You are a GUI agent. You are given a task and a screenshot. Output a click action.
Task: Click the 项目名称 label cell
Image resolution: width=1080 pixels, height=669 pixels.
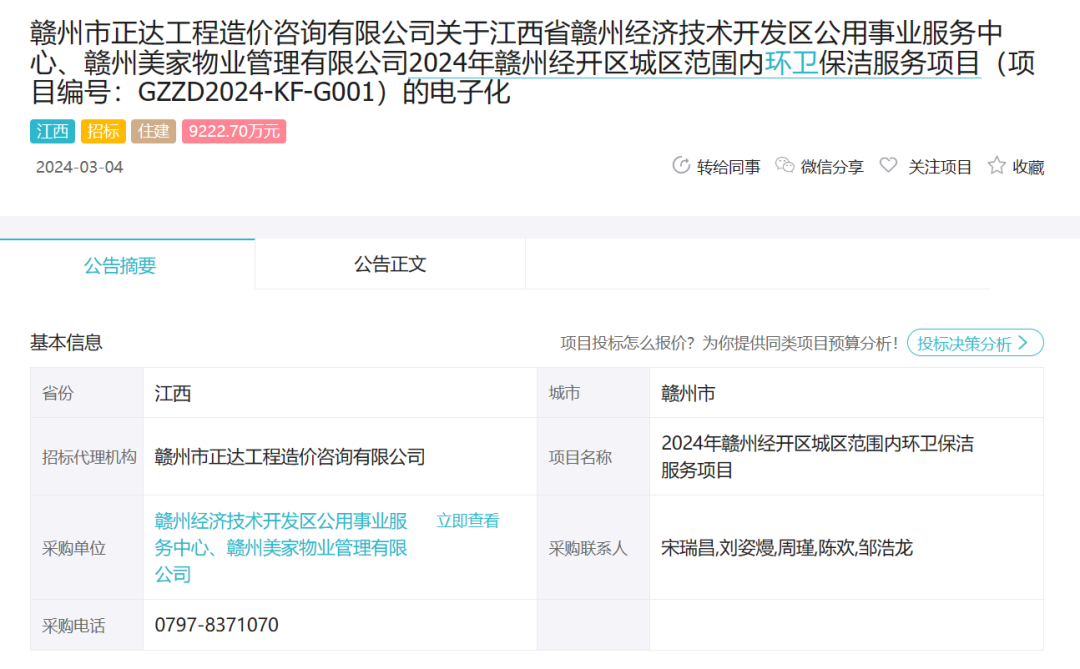[593, 457]
